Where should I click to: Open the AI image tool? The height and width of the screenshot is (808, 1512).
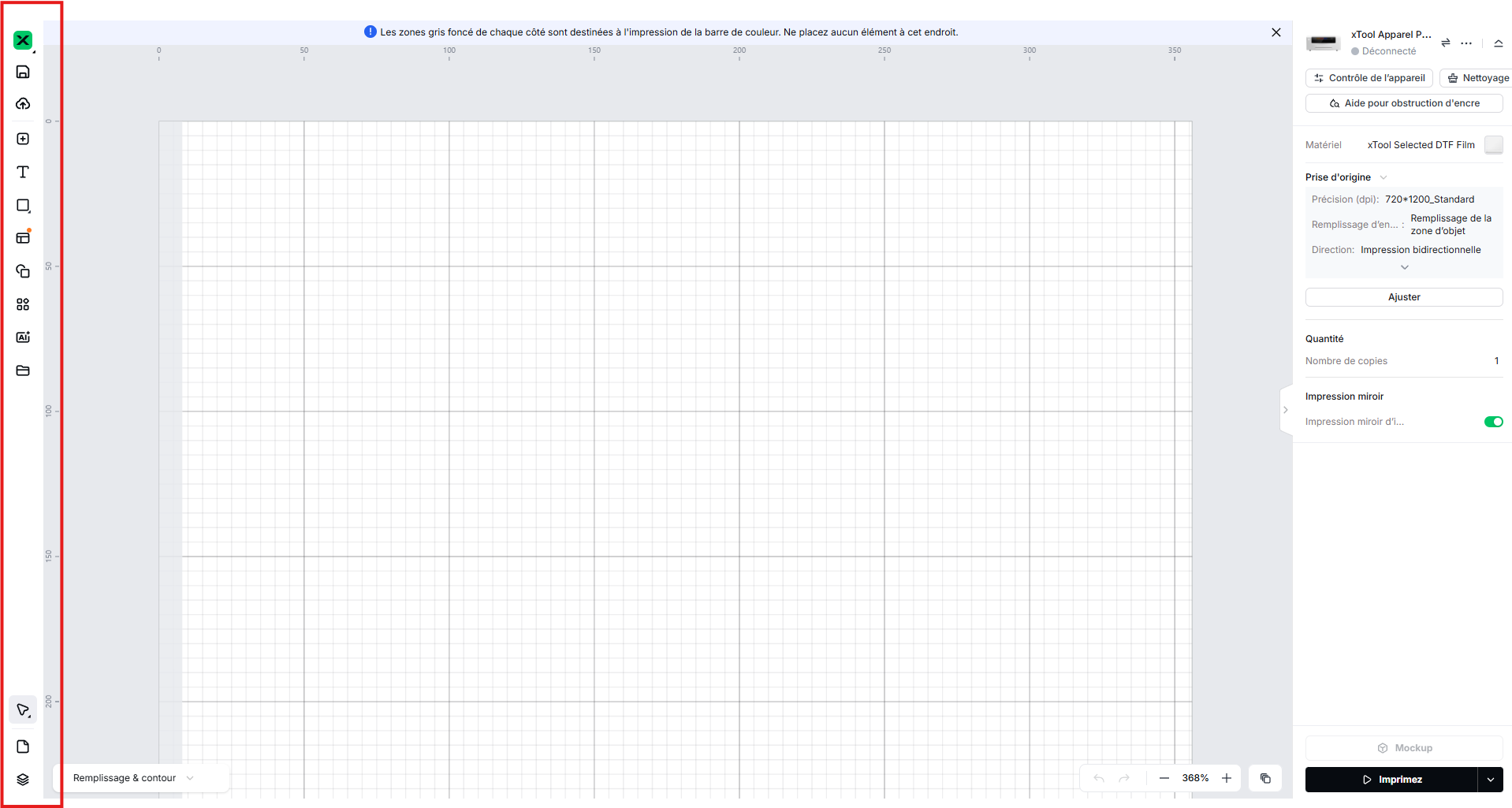[23, 337]
